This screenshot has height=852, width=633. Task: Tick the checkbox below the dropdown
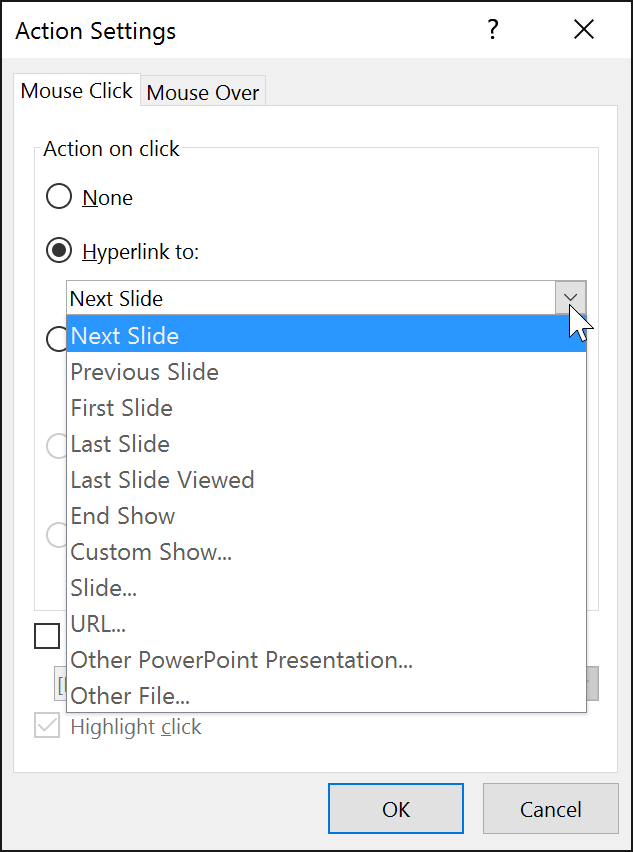tap(47, 636)
